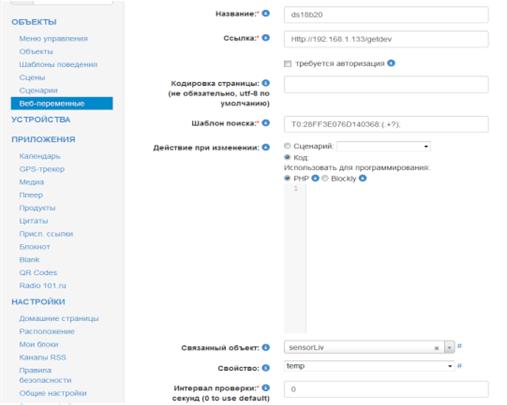507x405 pixels.
Task: Click the Шаблон поиска input field
Action: click(386, 124)
